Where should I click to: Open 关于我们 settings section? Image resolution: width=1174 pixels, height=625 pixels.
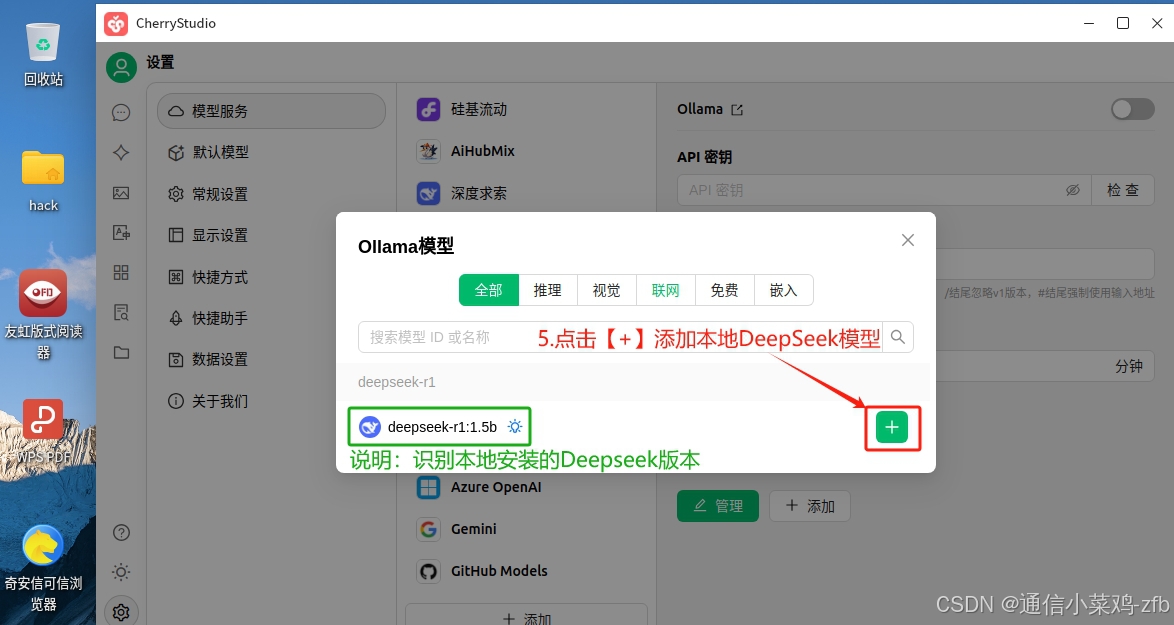coord(271,401)
